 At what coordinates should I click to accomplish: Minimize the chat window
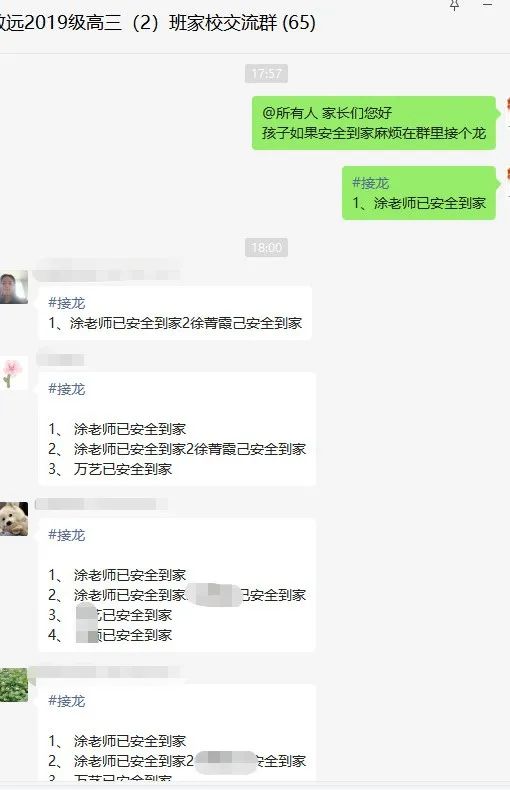(487, 5)
